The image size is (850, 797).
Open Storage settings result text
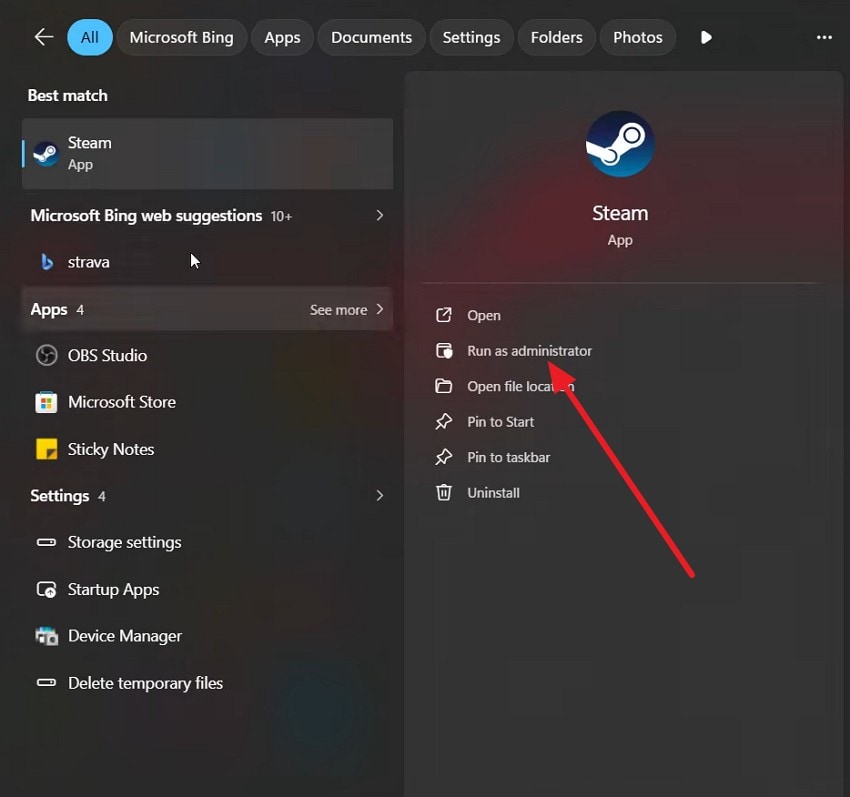[125, 543]
